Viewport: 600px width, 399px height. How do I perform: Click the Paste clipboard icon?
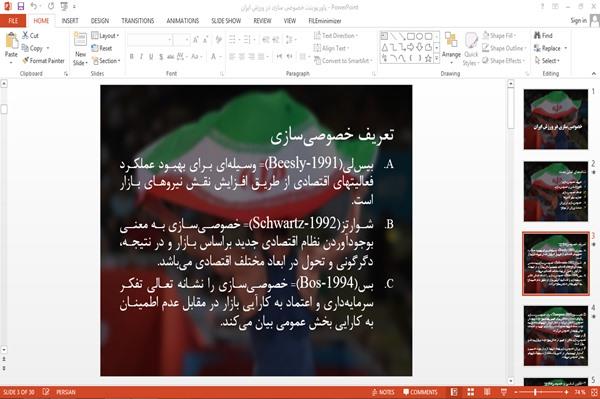coord(11,41)
